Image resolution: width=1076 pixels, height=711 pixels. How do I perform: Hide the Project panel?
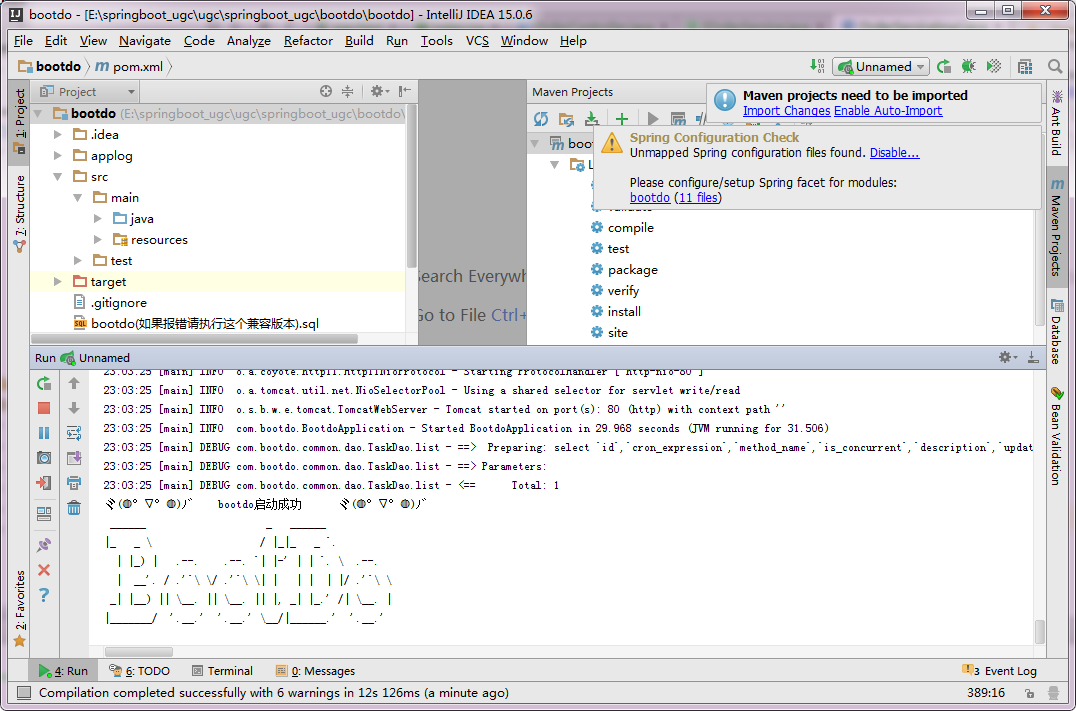pos(406,91)
